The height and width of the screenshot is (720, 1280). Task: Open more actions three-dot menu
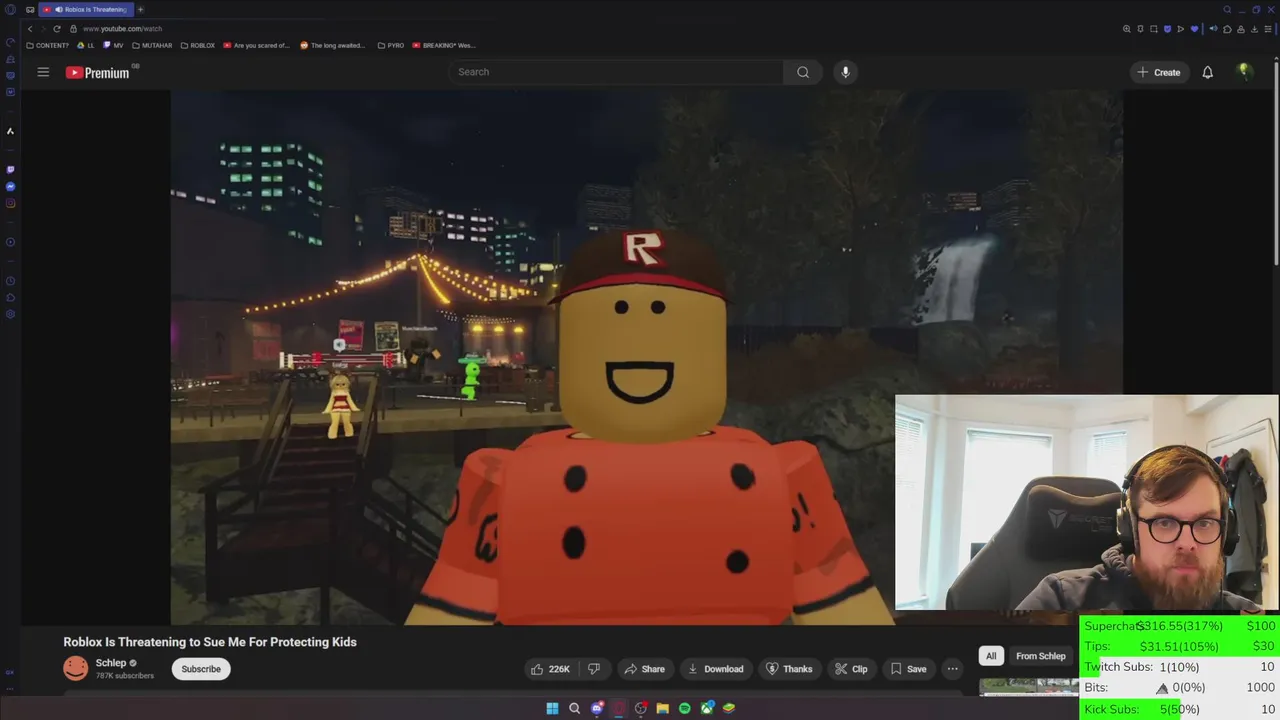point(952,669)
